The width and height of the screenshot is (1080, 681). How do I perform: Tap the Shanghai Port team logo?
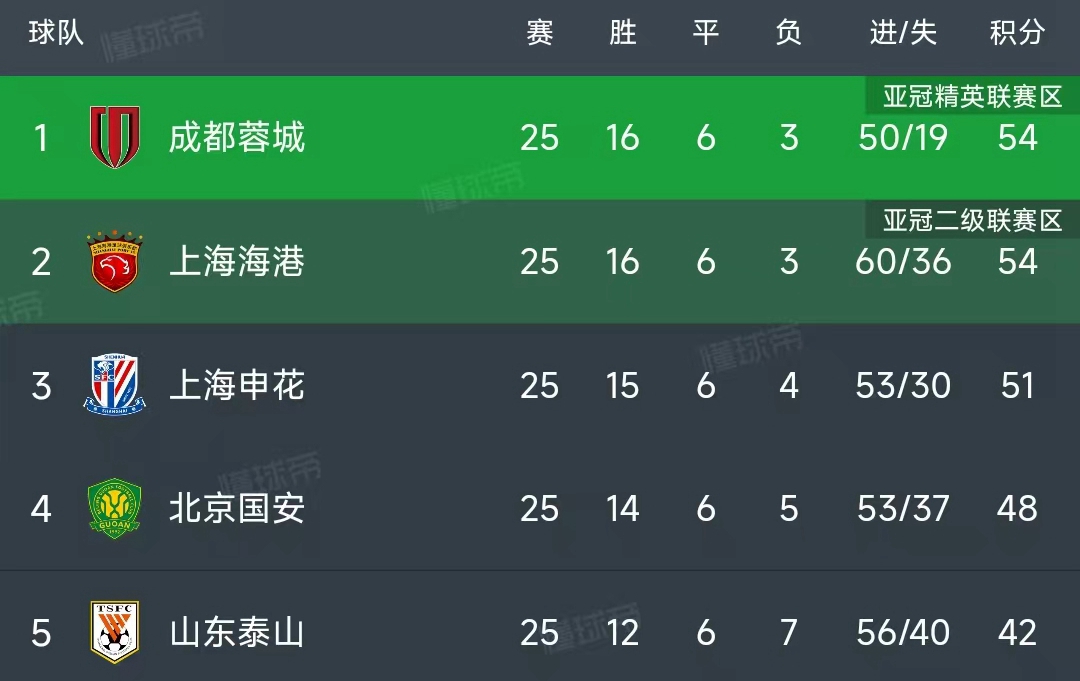(x=114, y=261)
